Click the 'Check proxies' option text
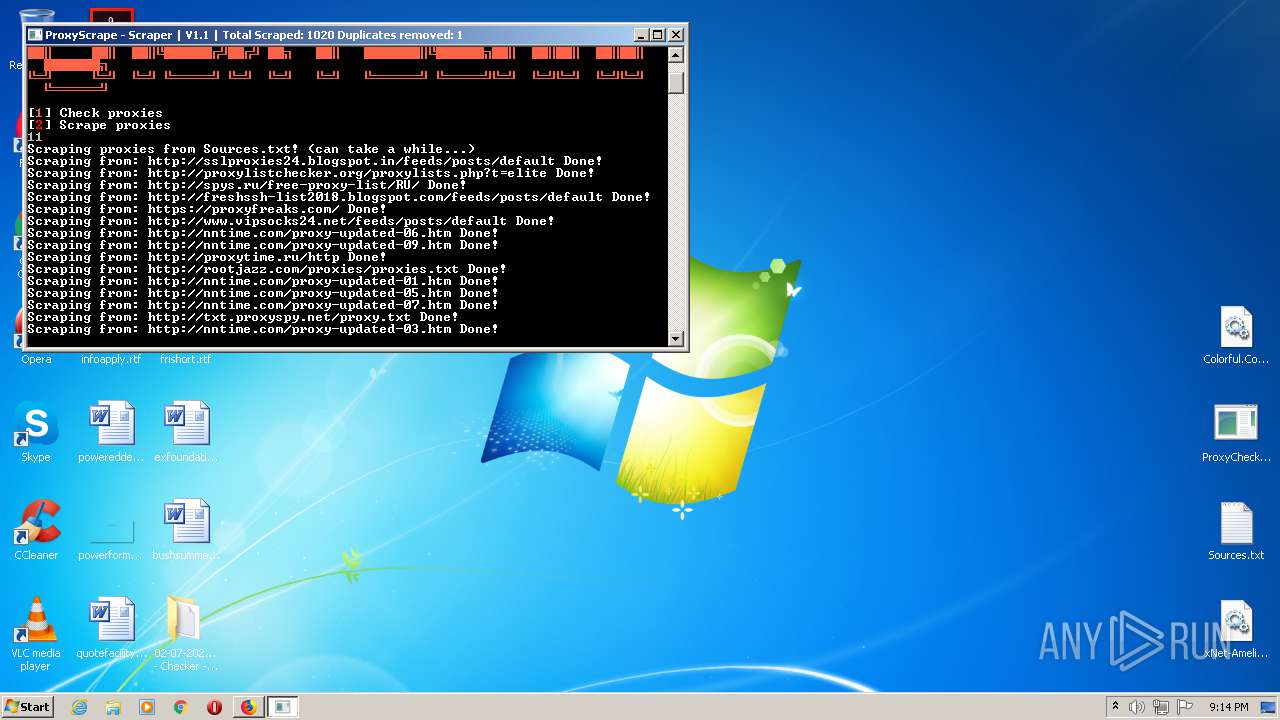The height and width of the screenshot is (720, 1280). pos(110,113)
